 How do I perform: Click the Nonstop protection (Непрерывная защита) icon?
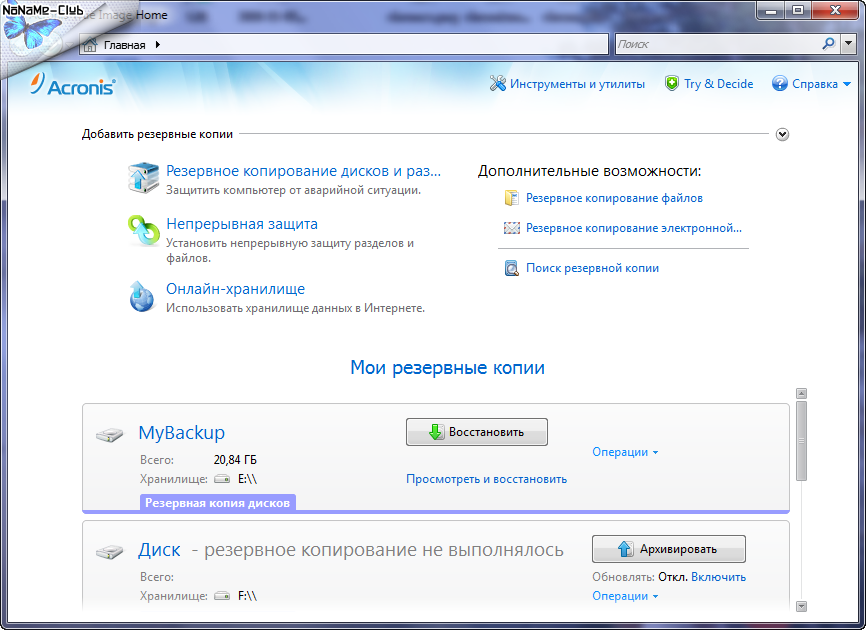coord(143,231)
